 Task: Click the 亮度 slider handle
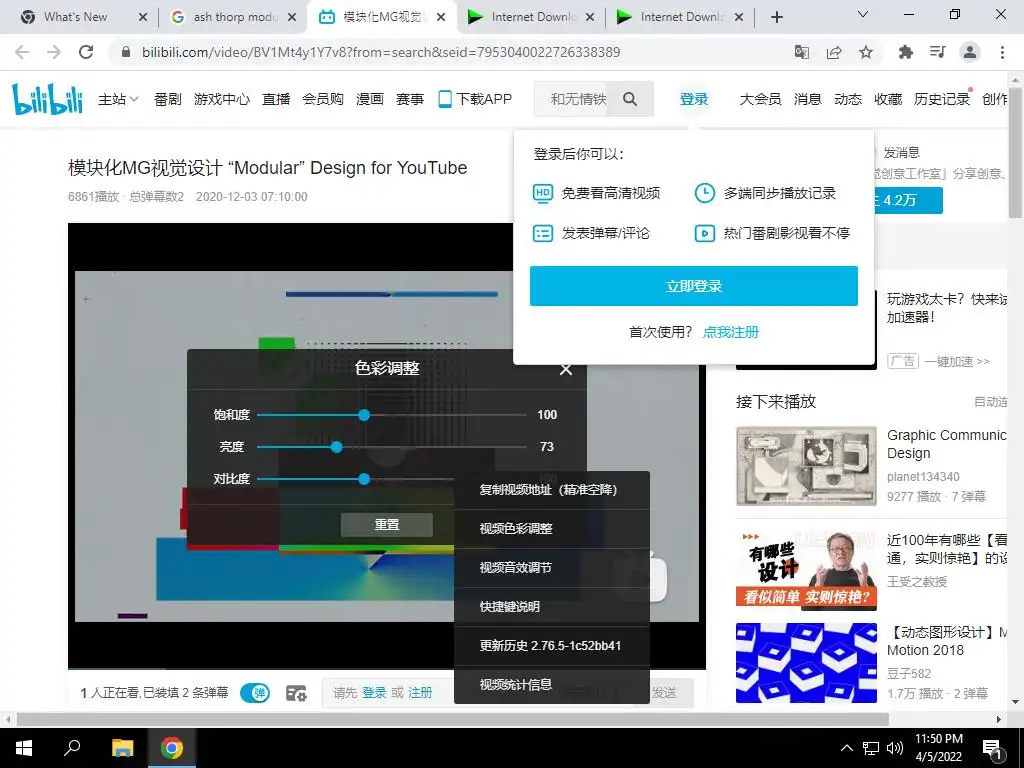point(336,447)
